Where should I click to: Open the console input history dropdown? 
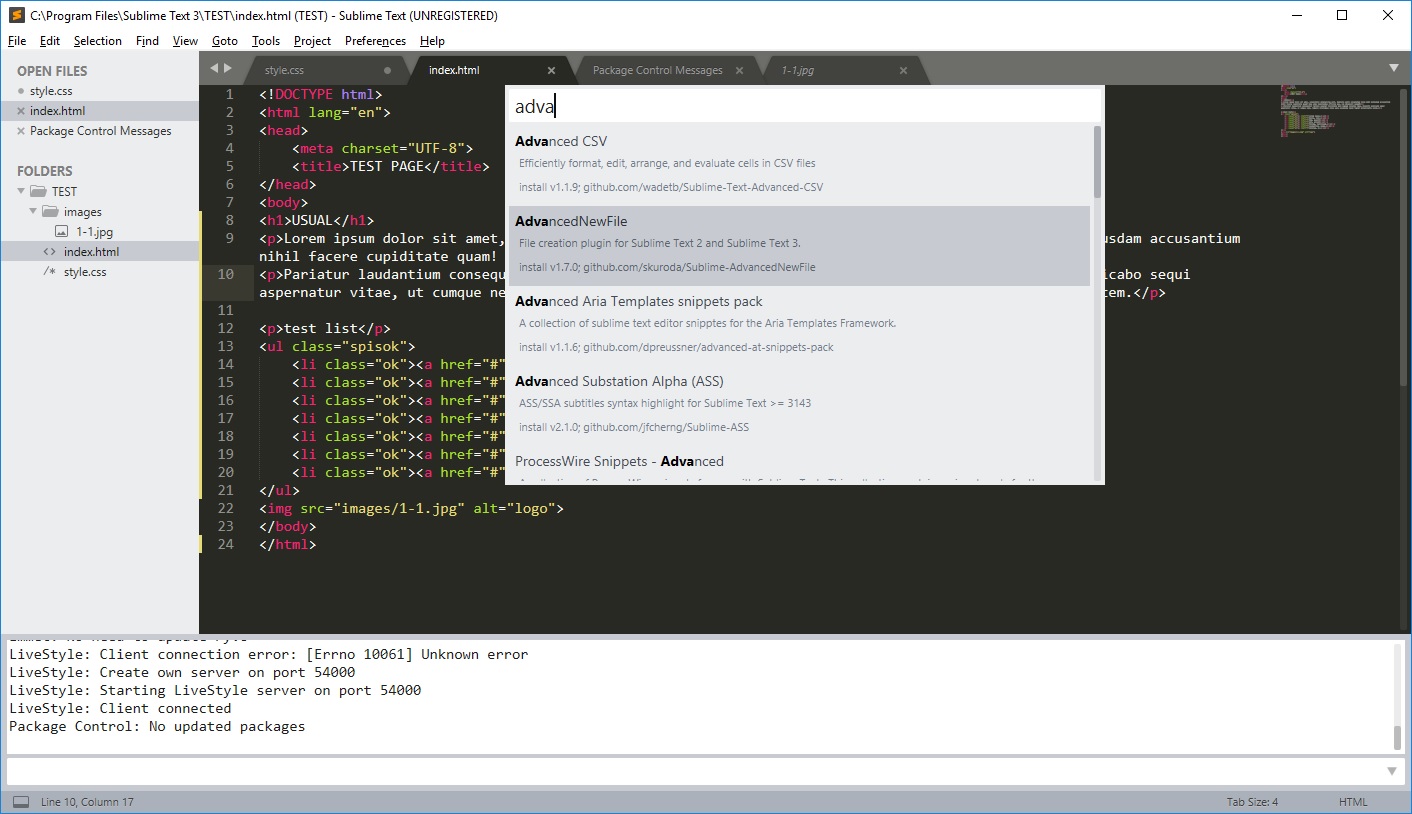tap(1392, 771)
